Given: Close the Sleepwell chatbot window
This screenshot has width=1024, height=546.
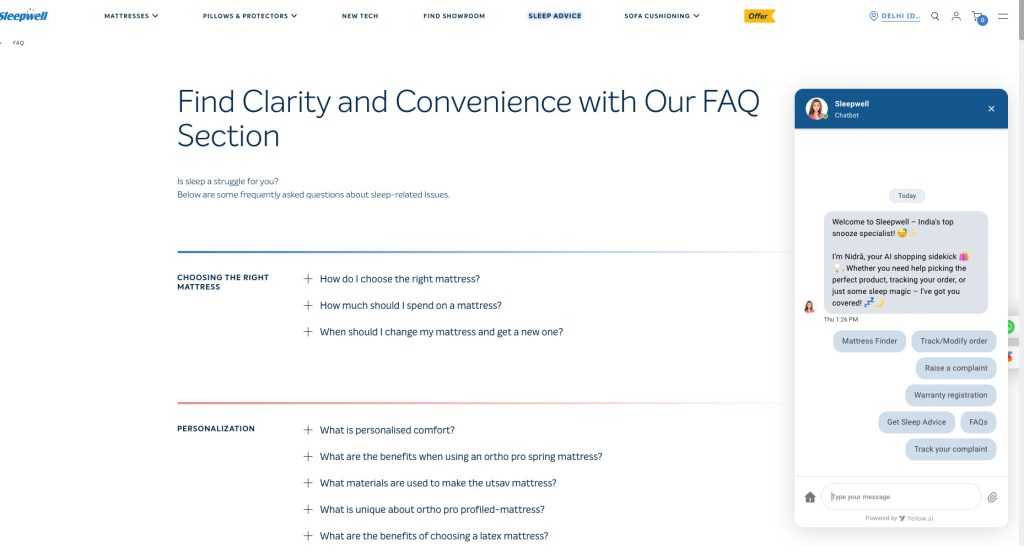Looking at the screenshot, I should coord(991,109).
